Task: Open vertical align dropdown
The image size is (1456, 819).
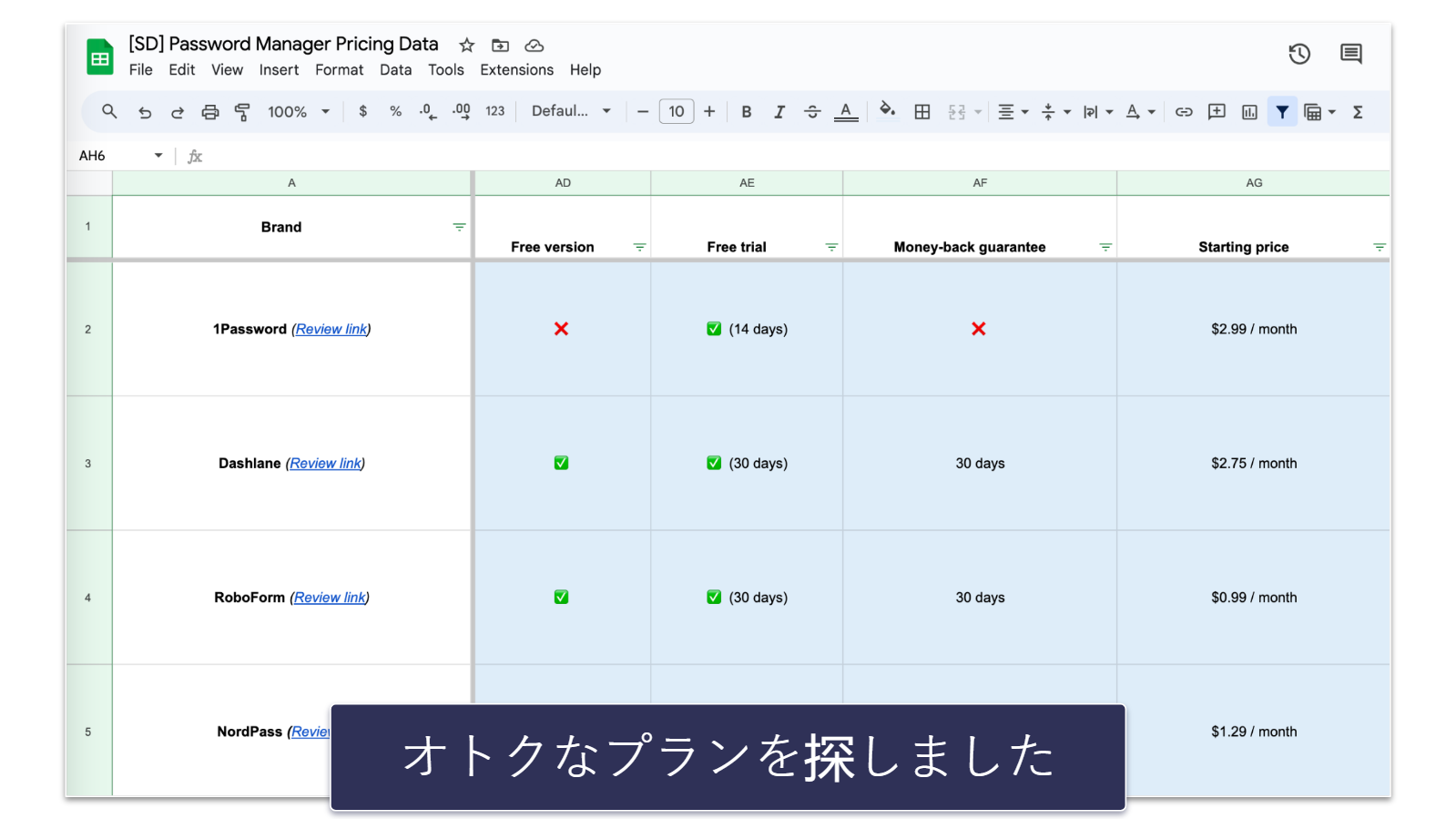Action: coord(1055,111)
